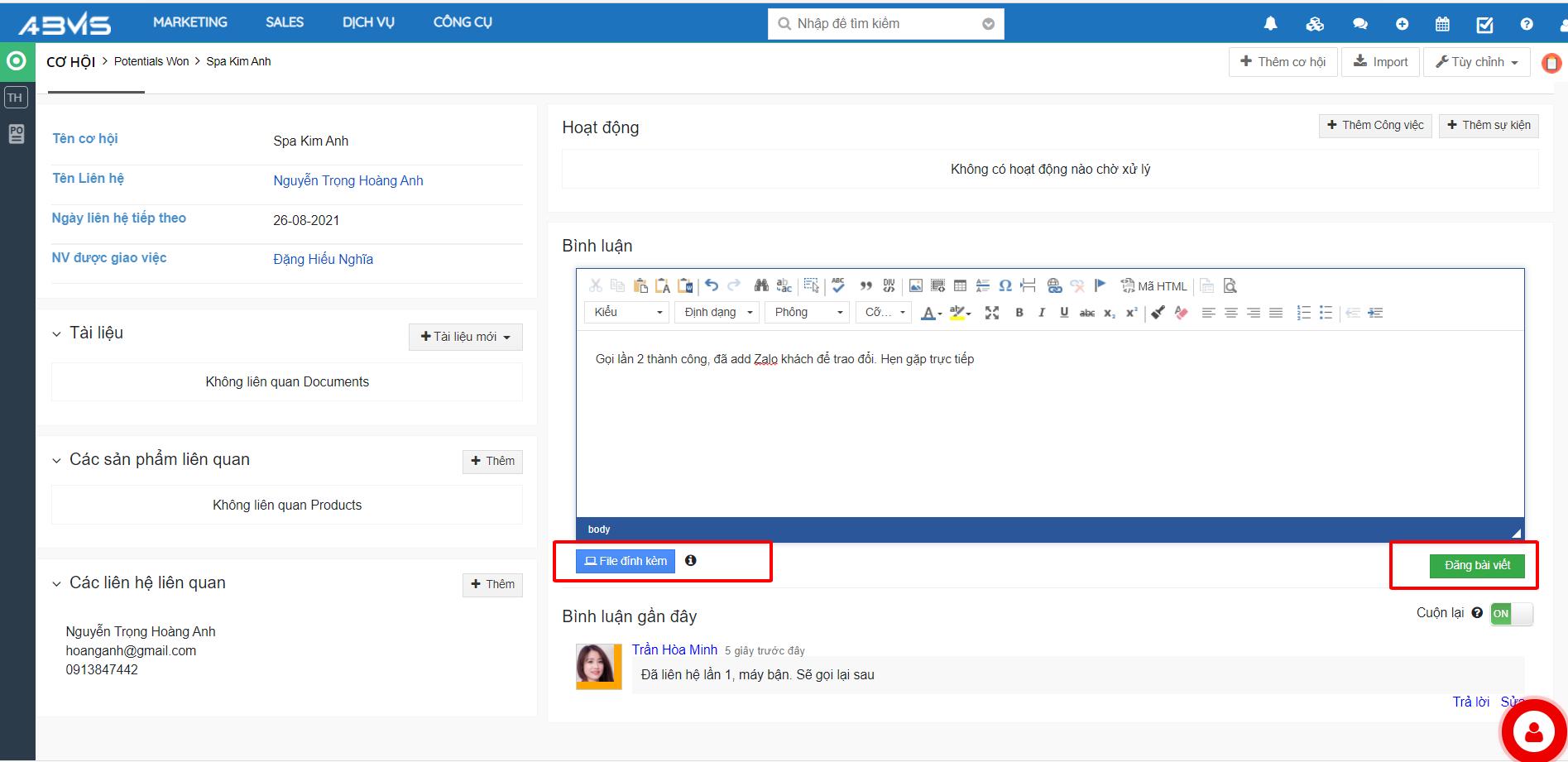Post the comment with Đăng bài viết
Image resolution: width=1568 pixels, height=762 pixels.
(x=1477, y=565)
